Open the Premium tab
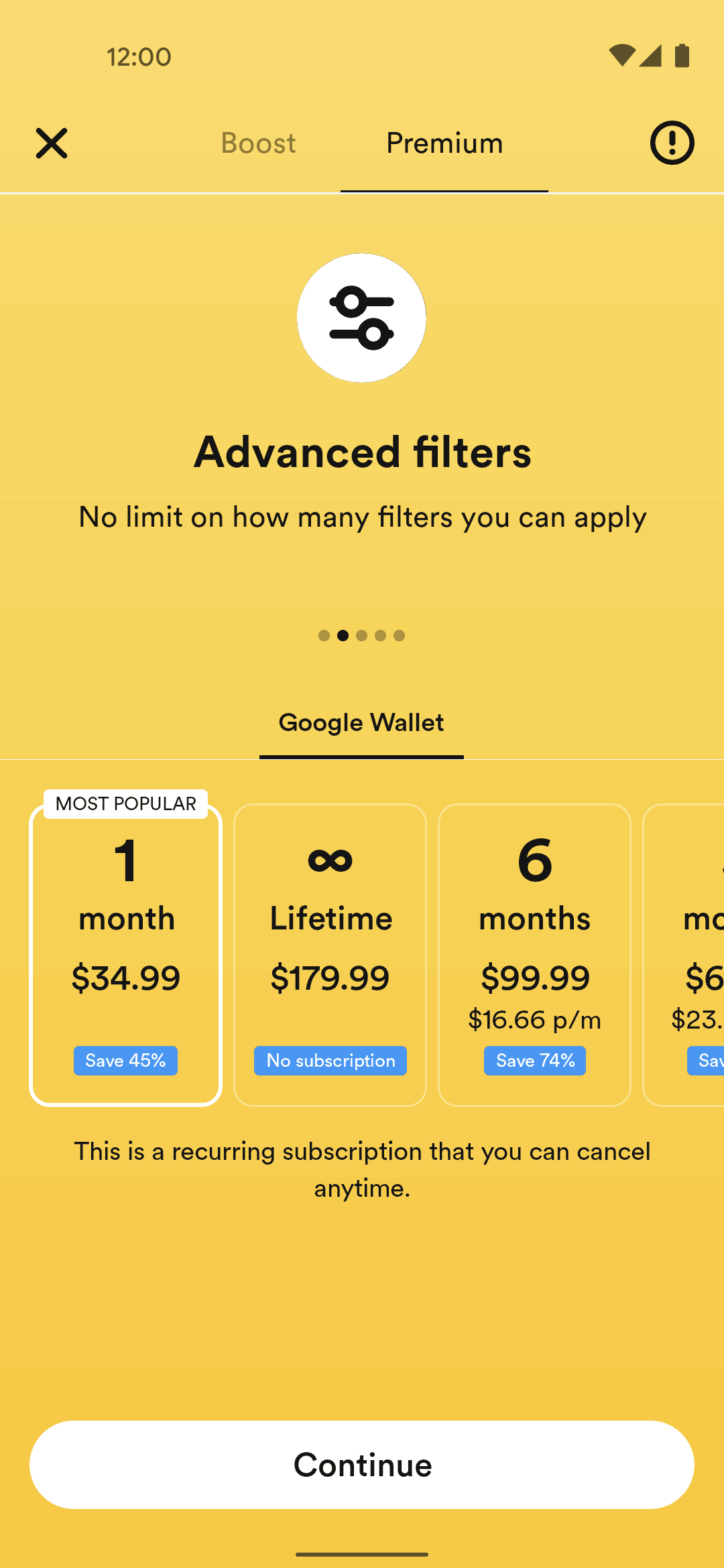The width and height of the screenshot is (724, 1568). tap(444, 143)
